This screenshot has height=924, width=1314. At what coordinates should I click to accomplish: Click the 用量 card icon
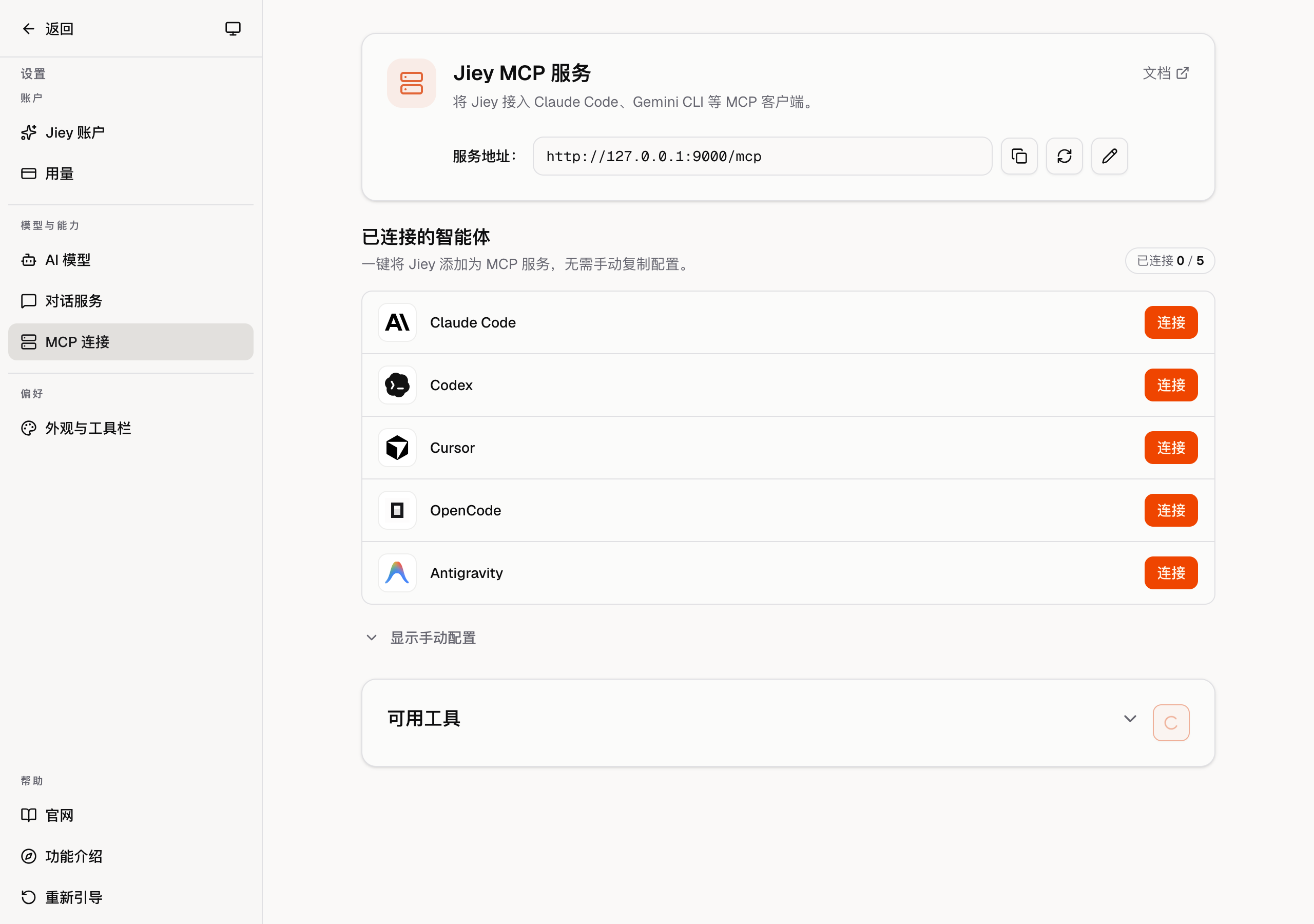pos(29,174)
